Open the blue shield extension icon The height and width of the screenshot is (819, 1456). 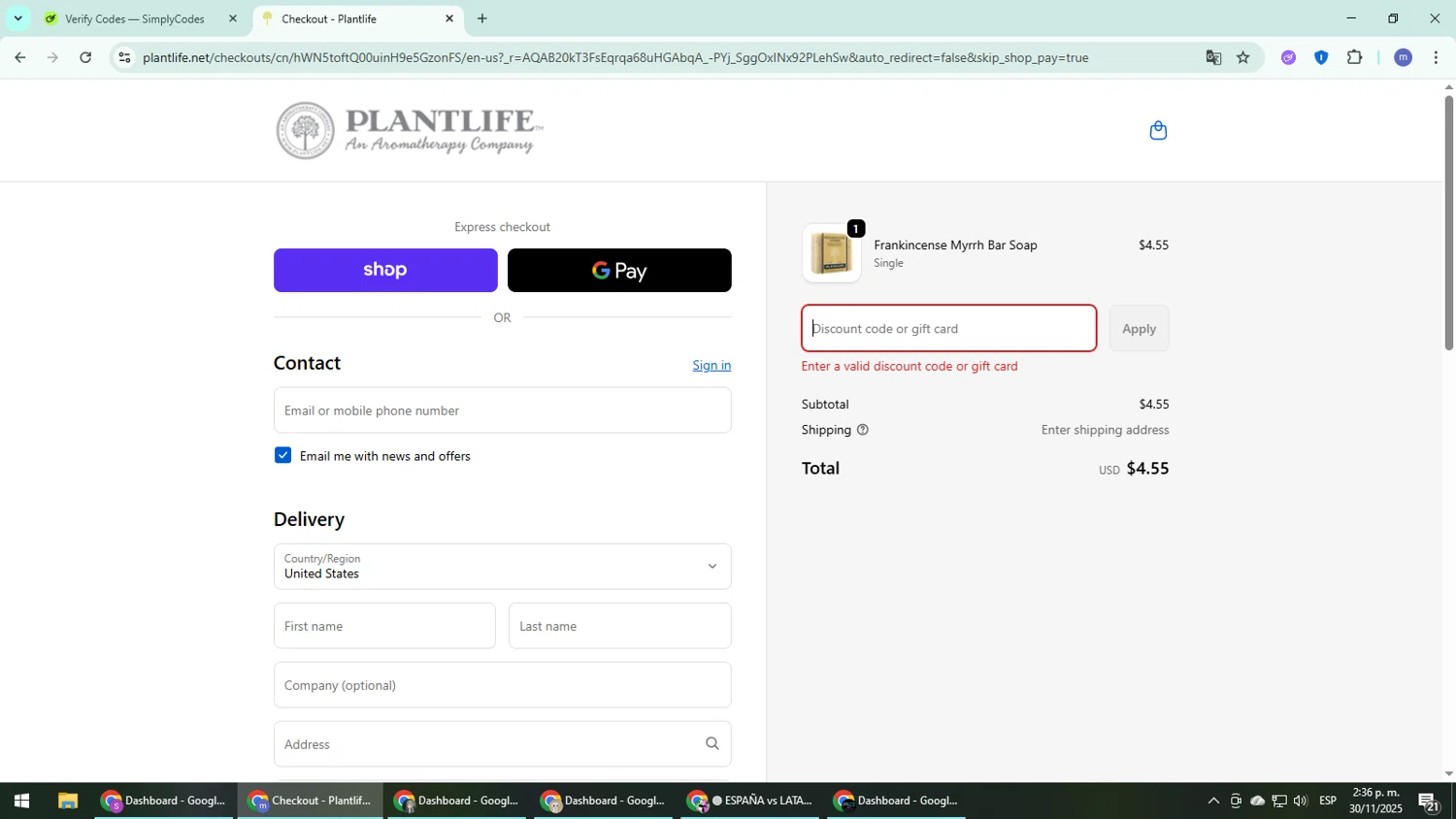click(x=1321, y=57)
